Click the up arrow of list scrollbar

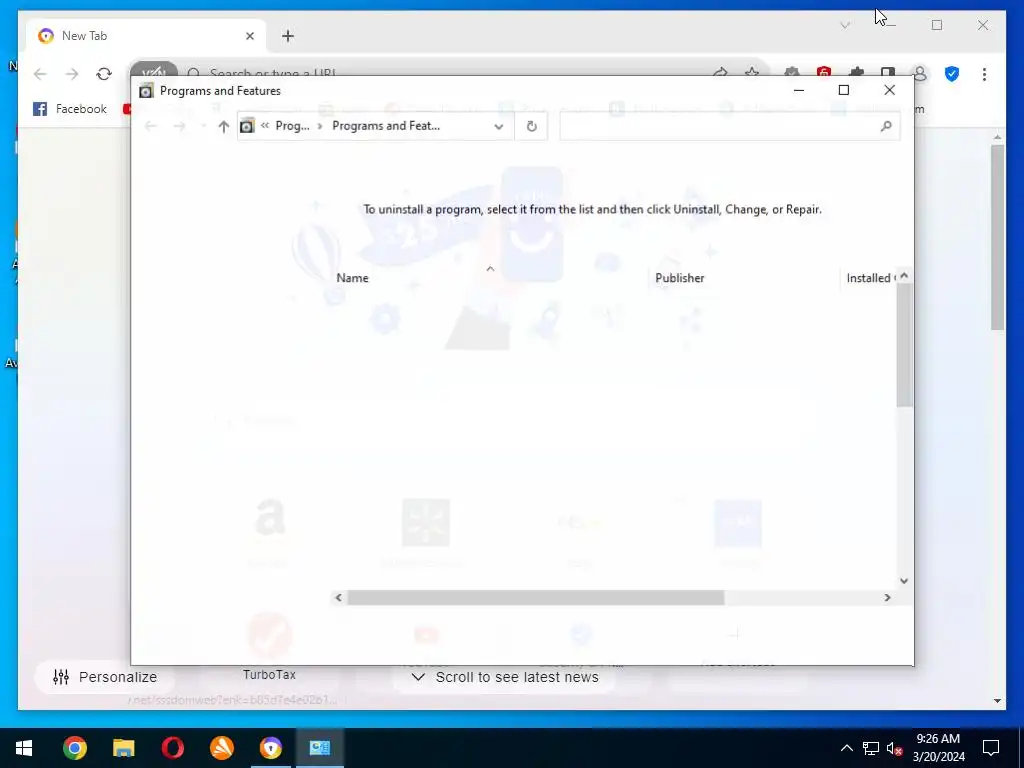coord(904,276)
